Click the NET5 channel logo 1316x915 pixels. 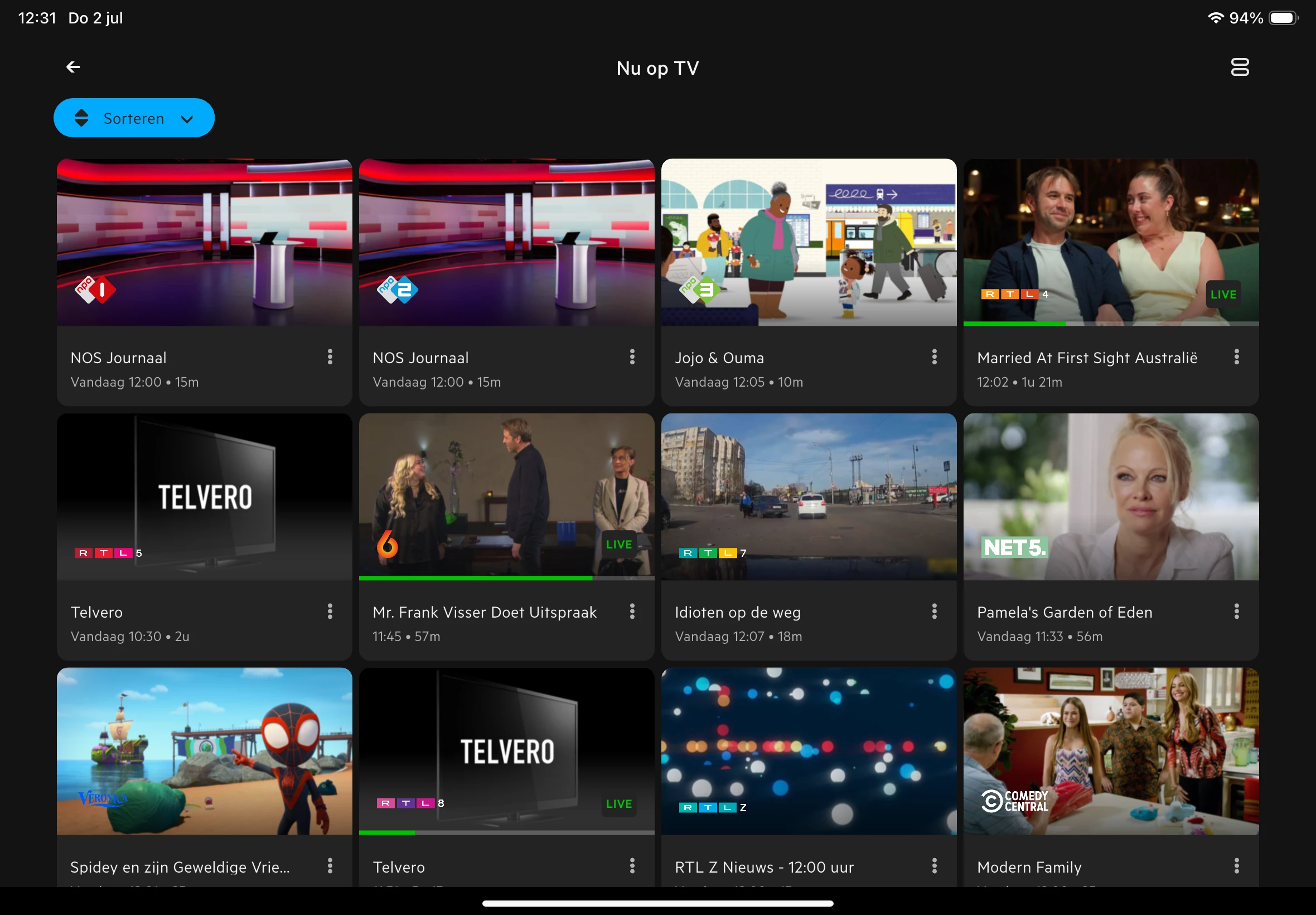click(1015, 548)
